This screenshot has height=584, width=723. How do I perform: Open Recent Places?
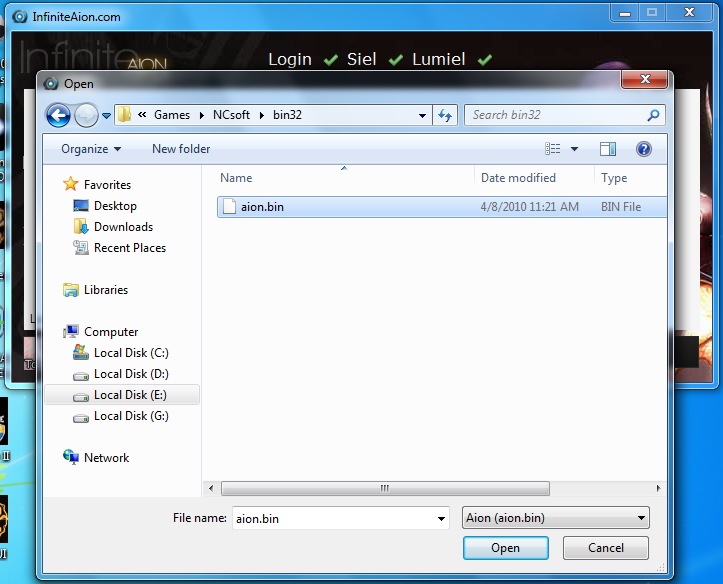[130, 248]
